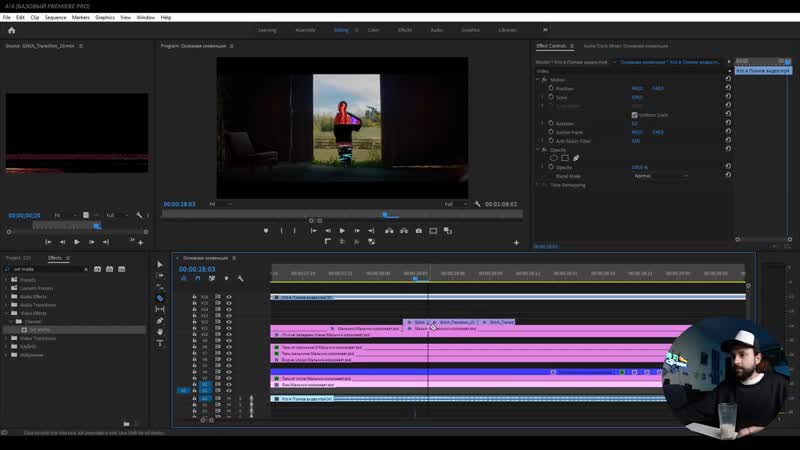Screen dimensions: 800x450
Task: Open the Sequence menu
Action: coord(56,17)
